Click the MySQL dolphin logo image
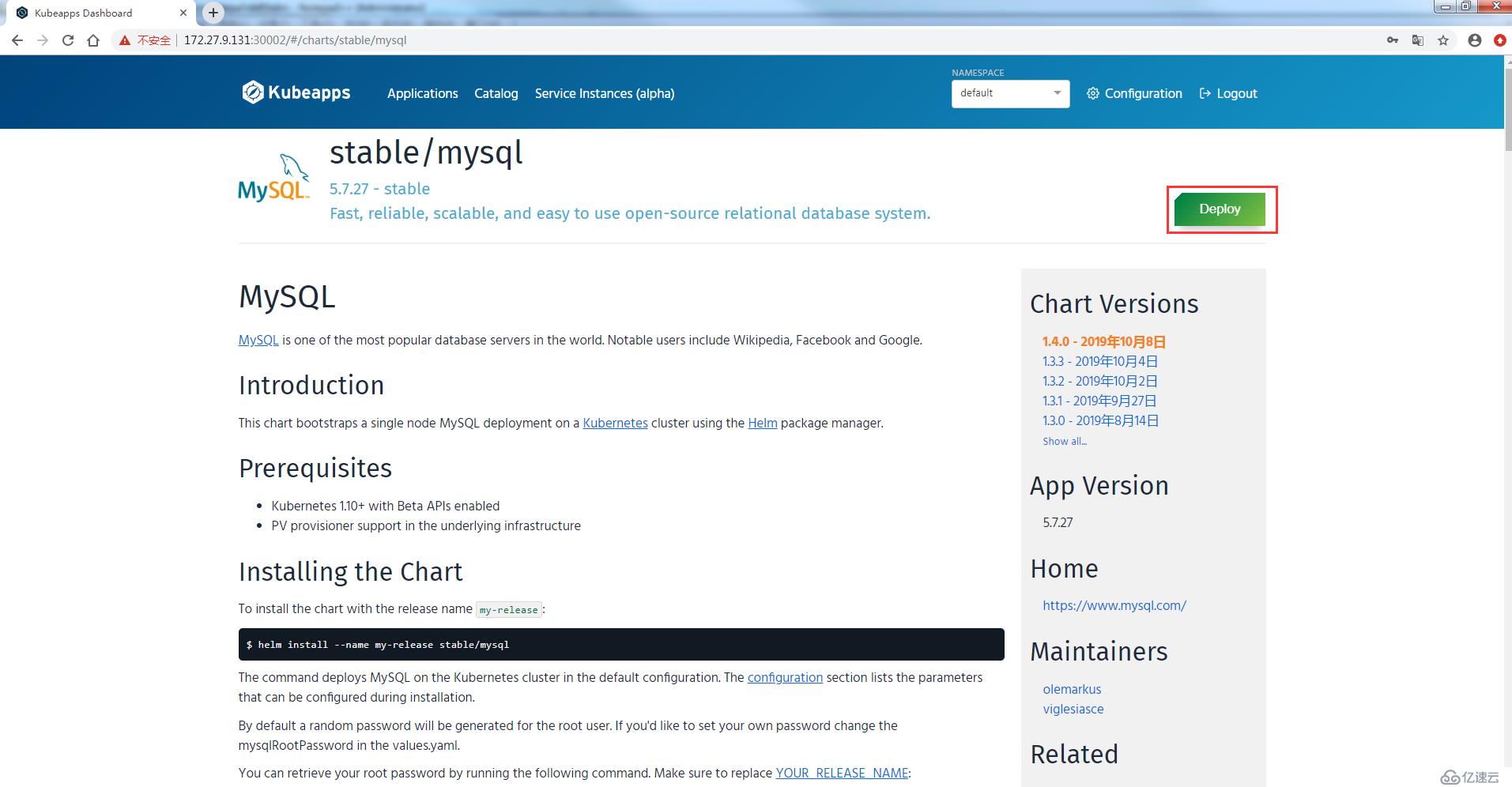Viewport: 1512px width, 787px height. [274, 178]
